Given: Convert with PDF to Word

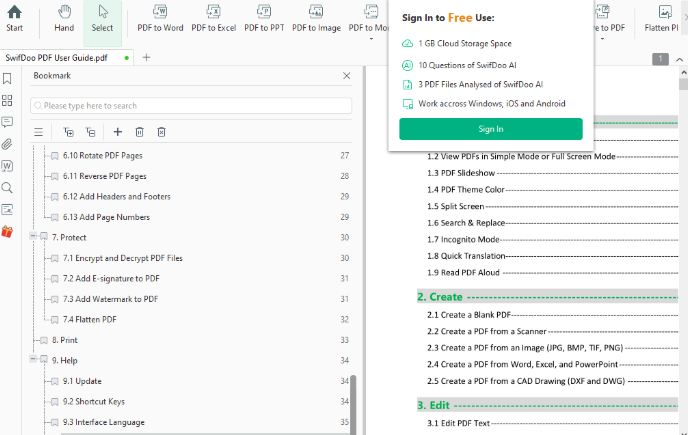Looking at the screenshot, I should [x=160, y=19].
